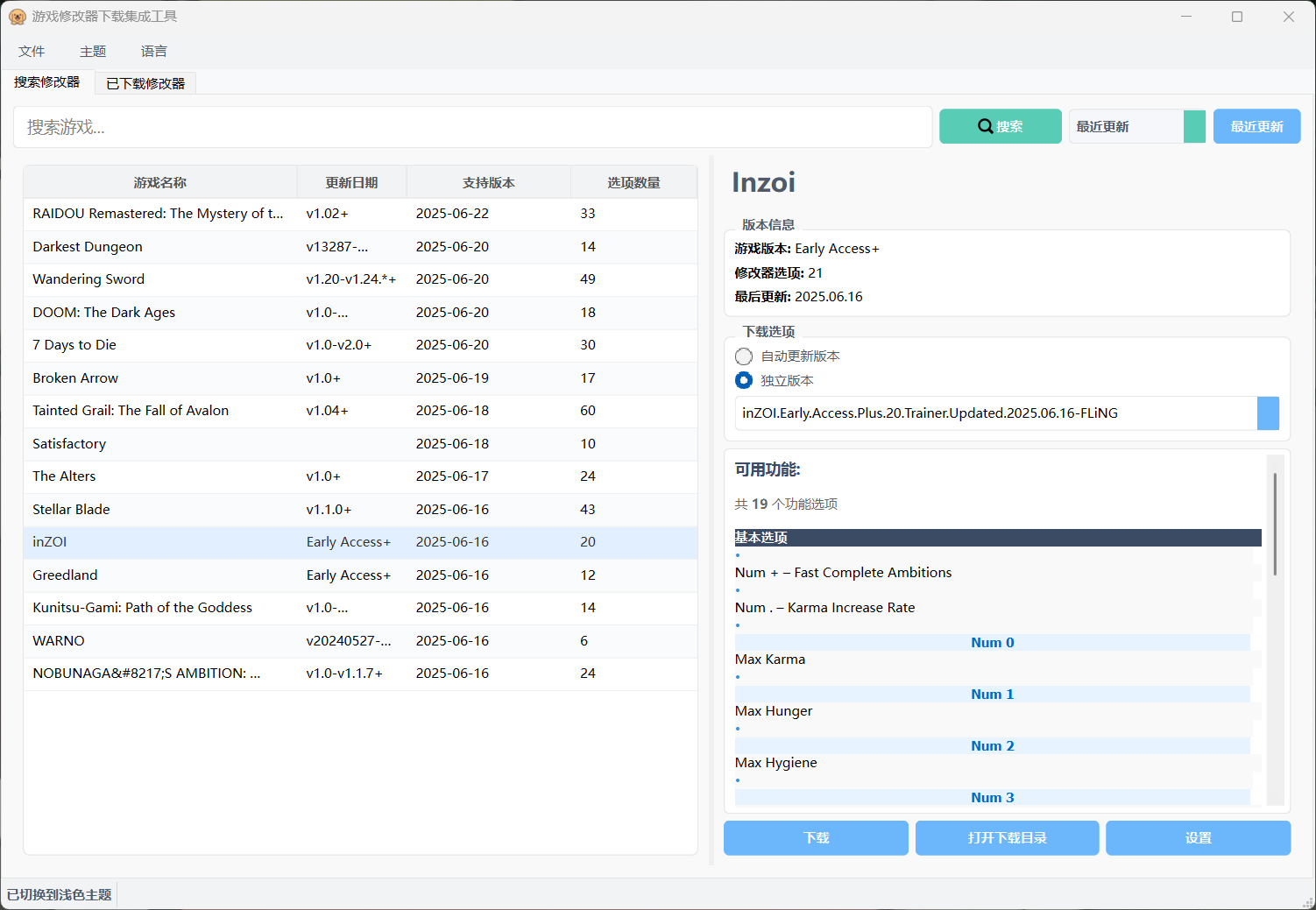Click the 搜索 button with magnifier
This screenshot has height=910, width=1316.
point(1001,127)
